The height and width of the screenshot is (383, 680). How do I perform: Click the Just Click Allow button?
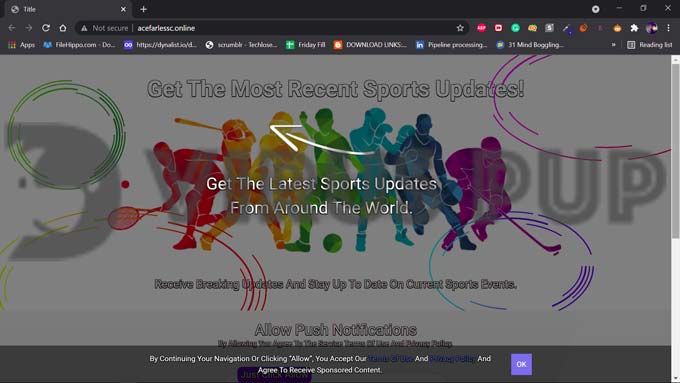(274, 375)
